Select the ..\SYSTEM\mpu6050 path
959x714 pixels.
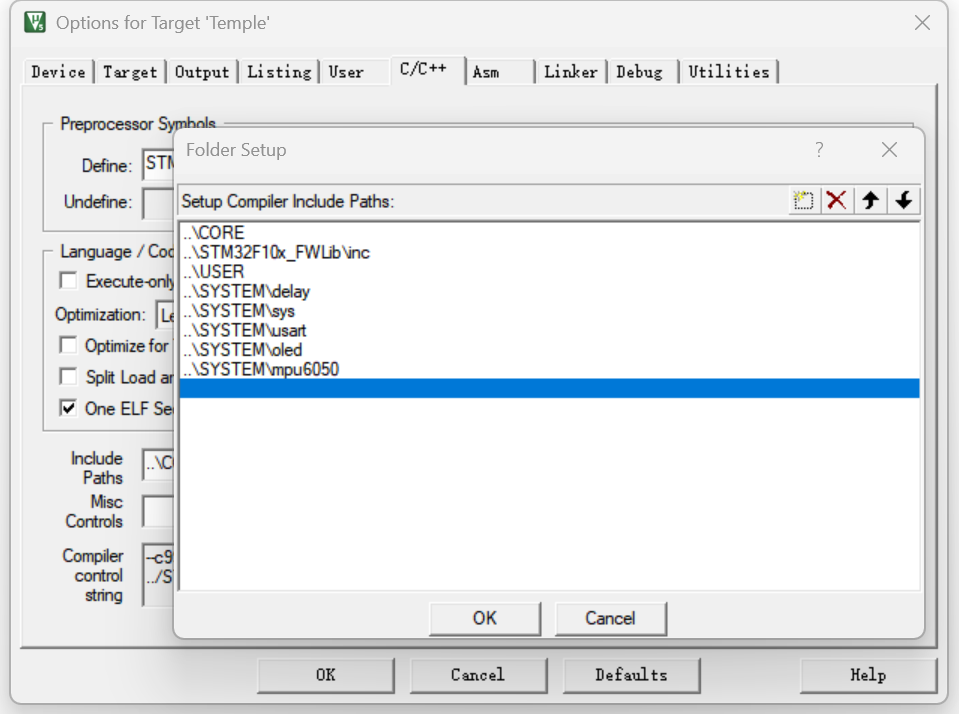[549, 369]
